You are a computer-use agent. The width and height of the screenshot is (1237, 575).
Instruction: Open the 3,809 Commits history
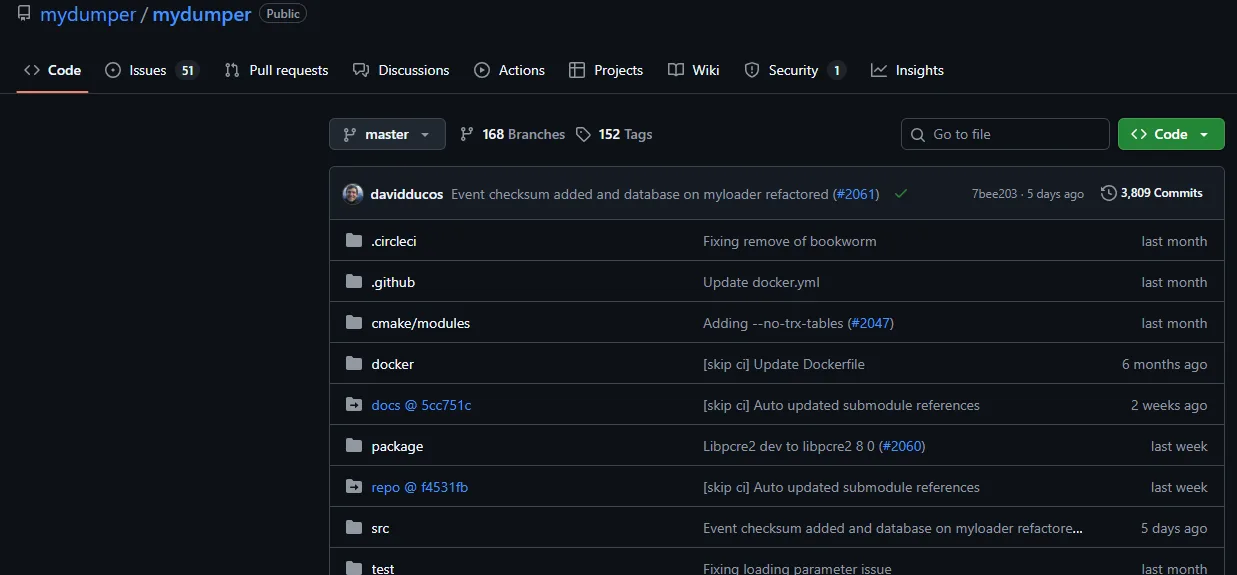(x=1151, y=193)
